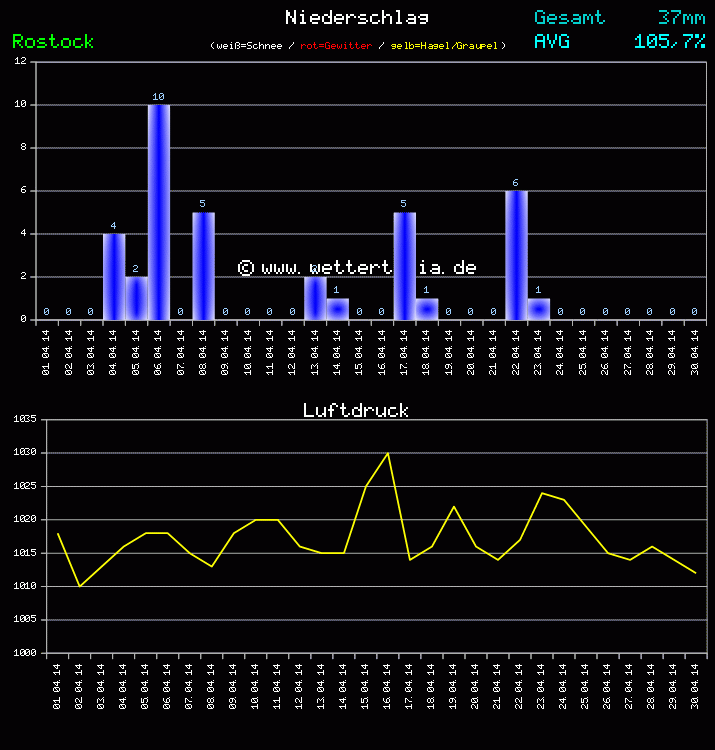Select the Gesamt label in the header
715x750 pixels.
point(569,17)
